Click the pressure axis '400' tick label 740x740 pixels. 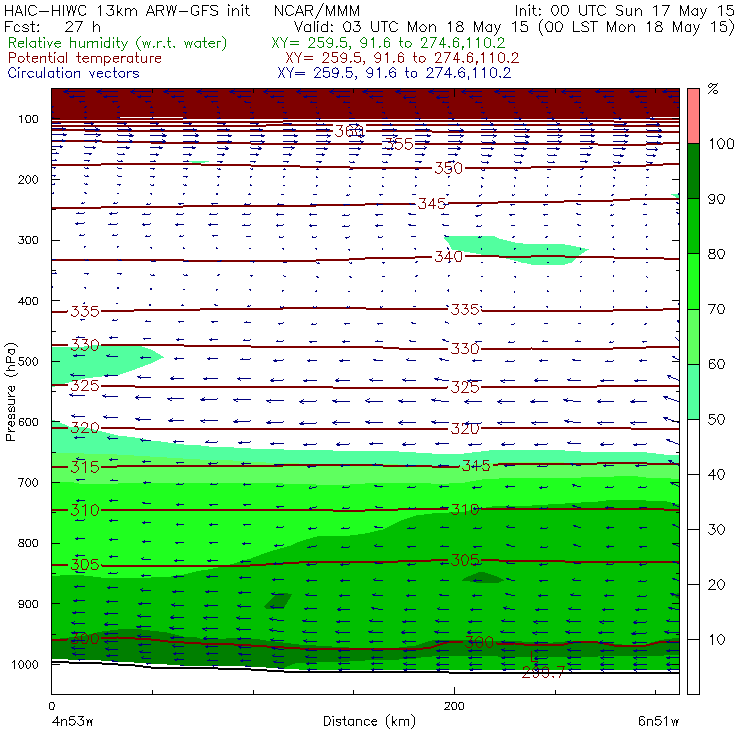[28, 301]
